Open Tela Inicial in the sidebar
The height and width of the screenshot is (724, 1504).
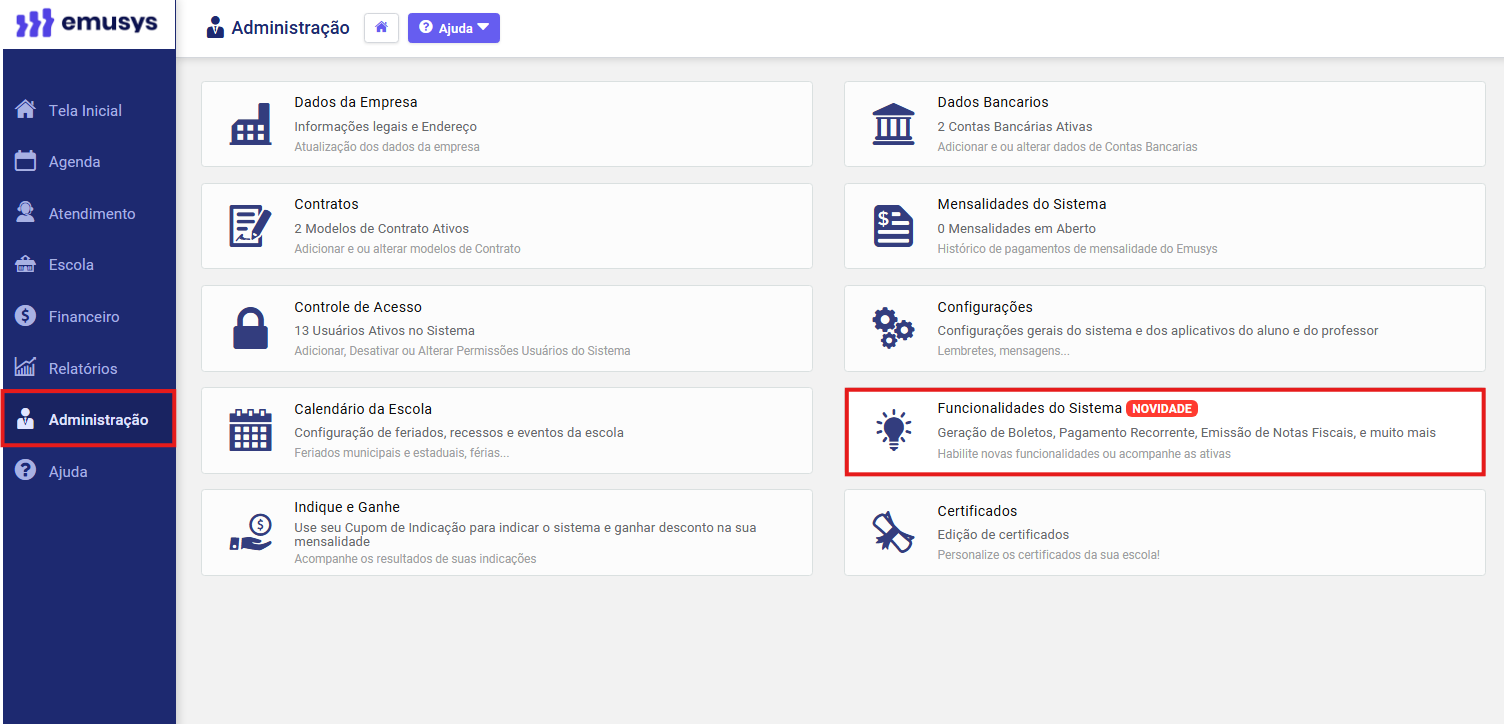[x=85, y=110]
